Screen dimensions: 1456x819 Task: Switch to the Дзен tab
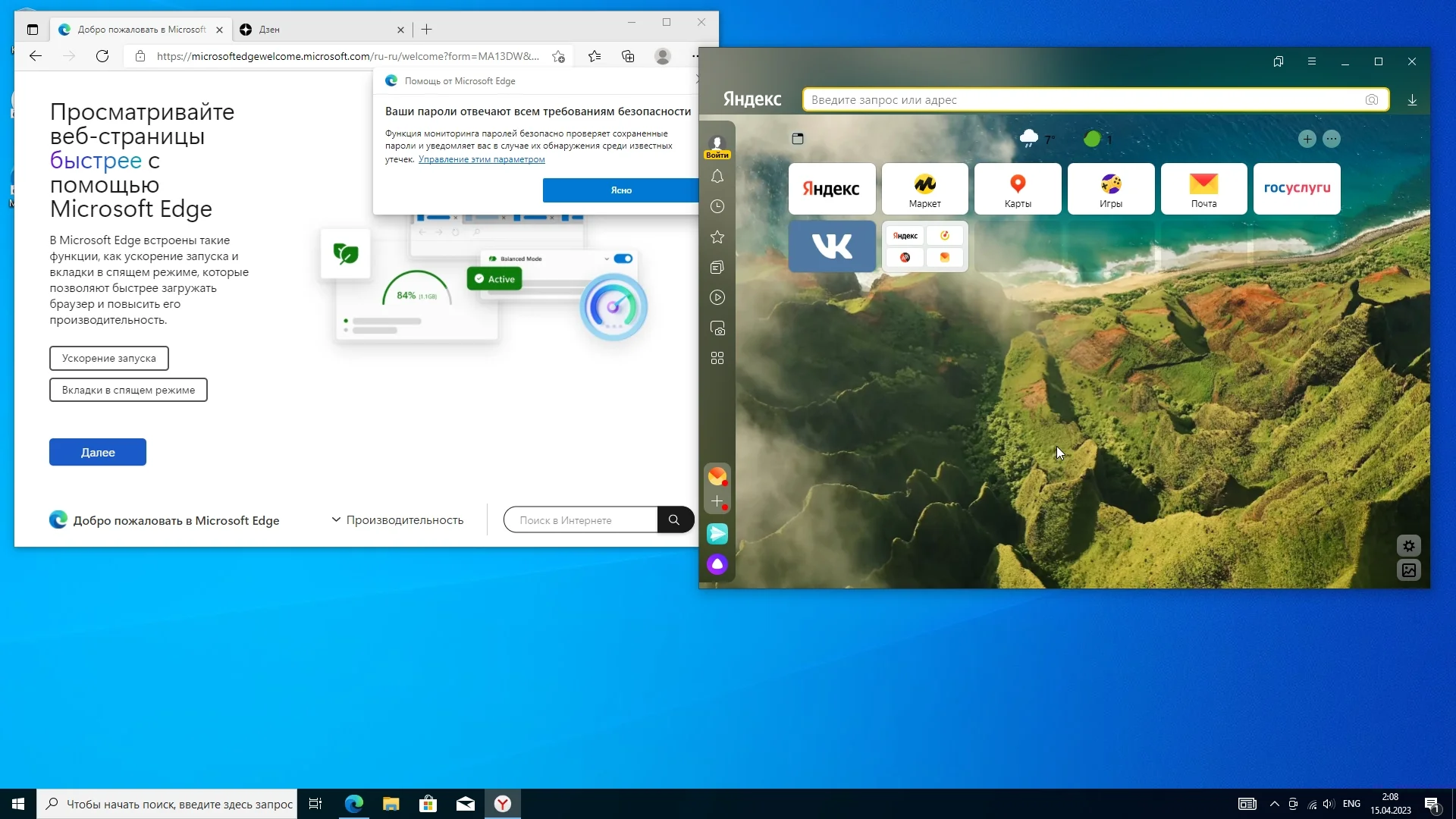coord(318,30)
